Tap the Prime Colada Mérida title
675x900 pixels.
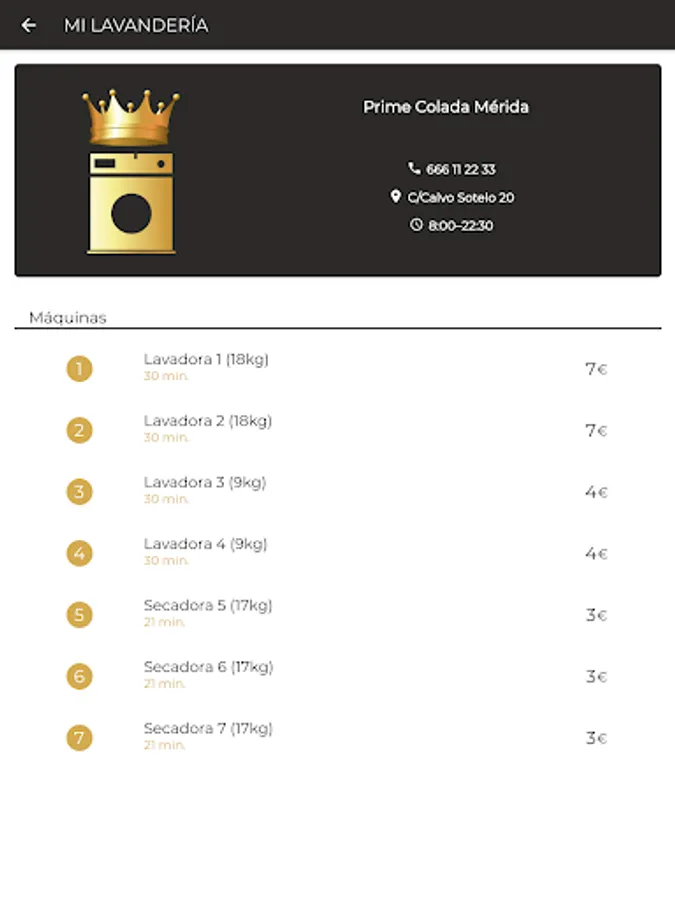445,107
